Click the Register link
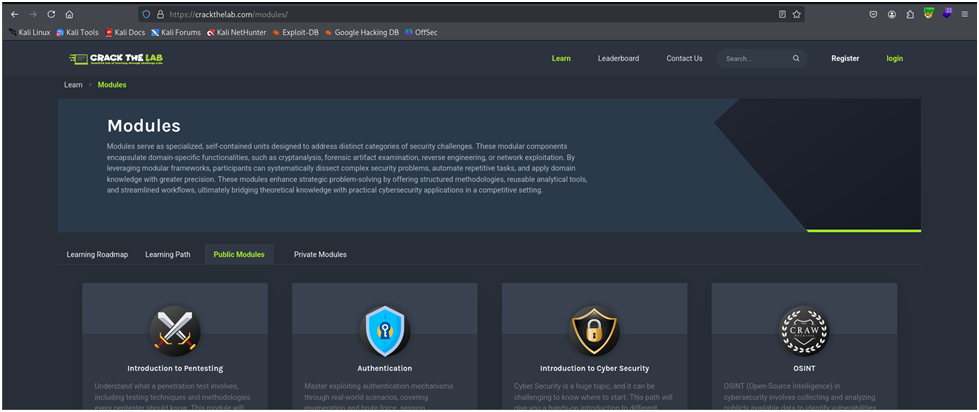Image resolution: width=979 pixels, height=412 pixels. point(845,58)
